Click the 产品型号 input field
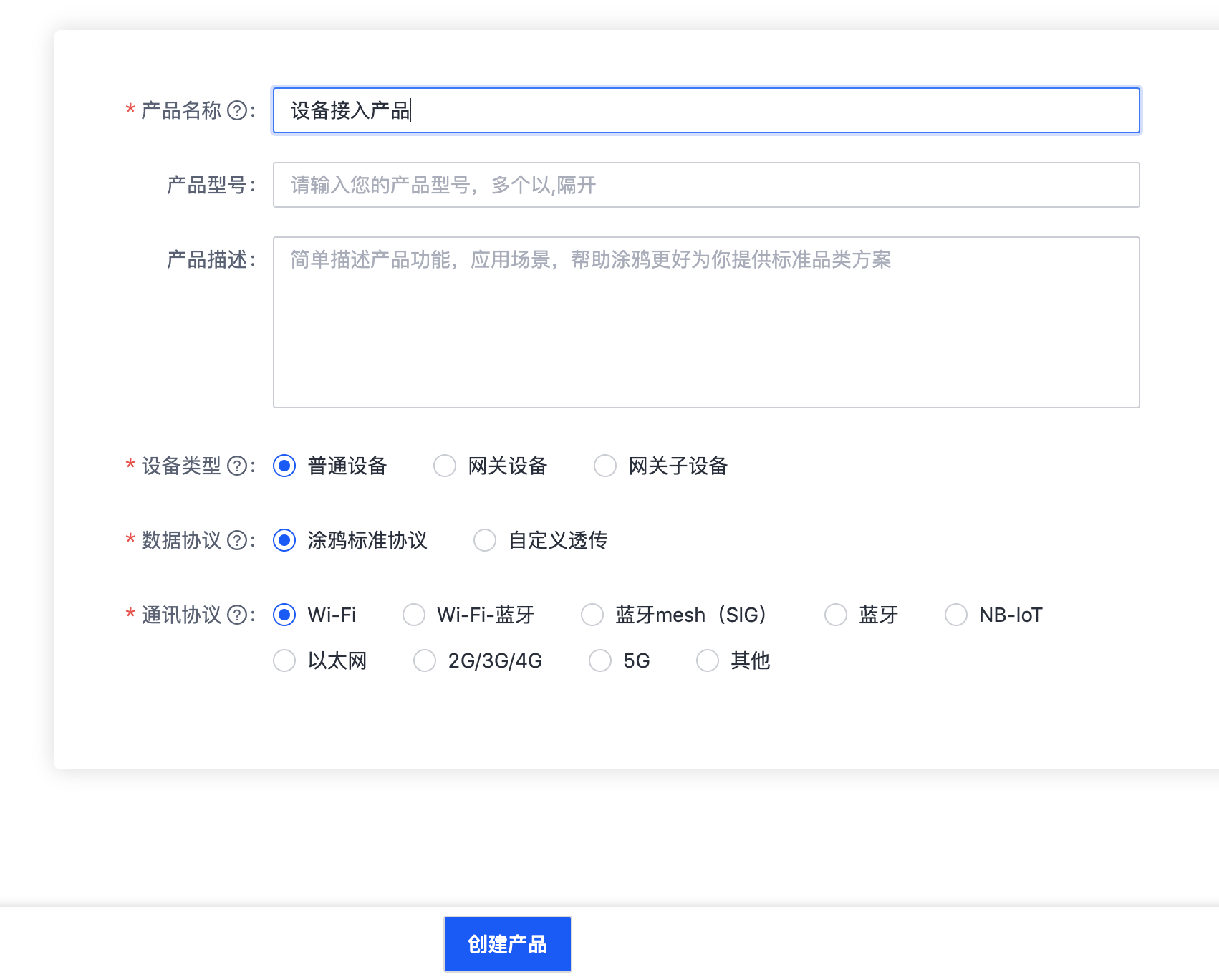The image size is (1219, 980). 706,185
